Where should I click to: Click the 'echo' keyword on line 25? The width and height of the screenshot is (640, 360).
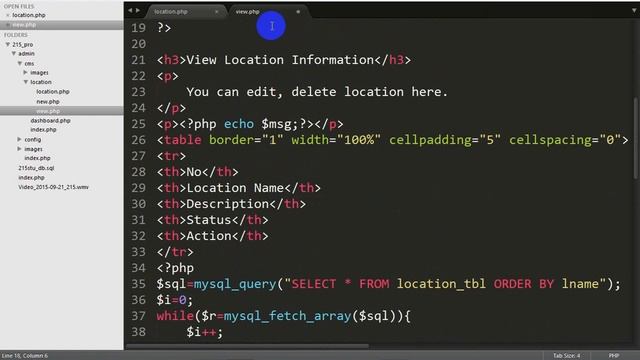(x=239, y=124)
